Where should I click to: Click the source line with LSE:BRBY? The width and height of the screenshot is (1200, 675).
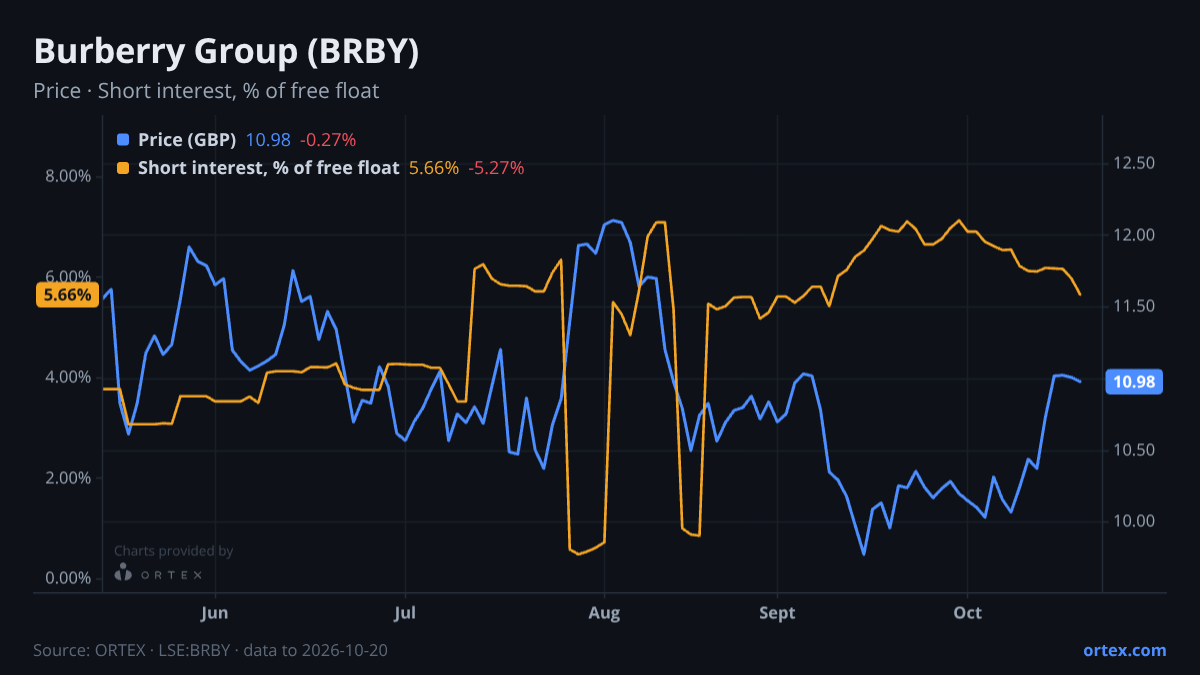[x=210, y=650]
